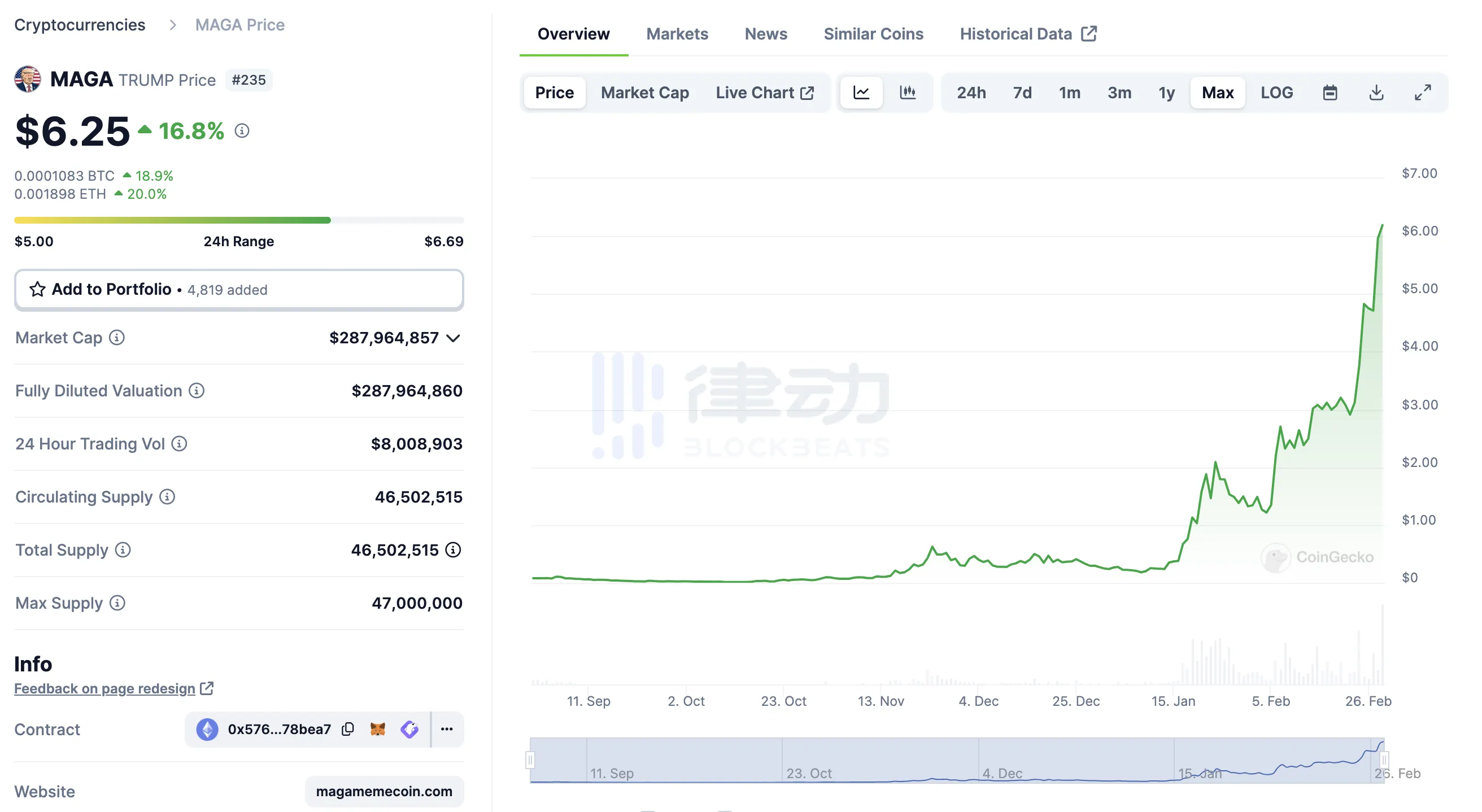
Task: Click the Live Chart external link icon
Action: 808,92
